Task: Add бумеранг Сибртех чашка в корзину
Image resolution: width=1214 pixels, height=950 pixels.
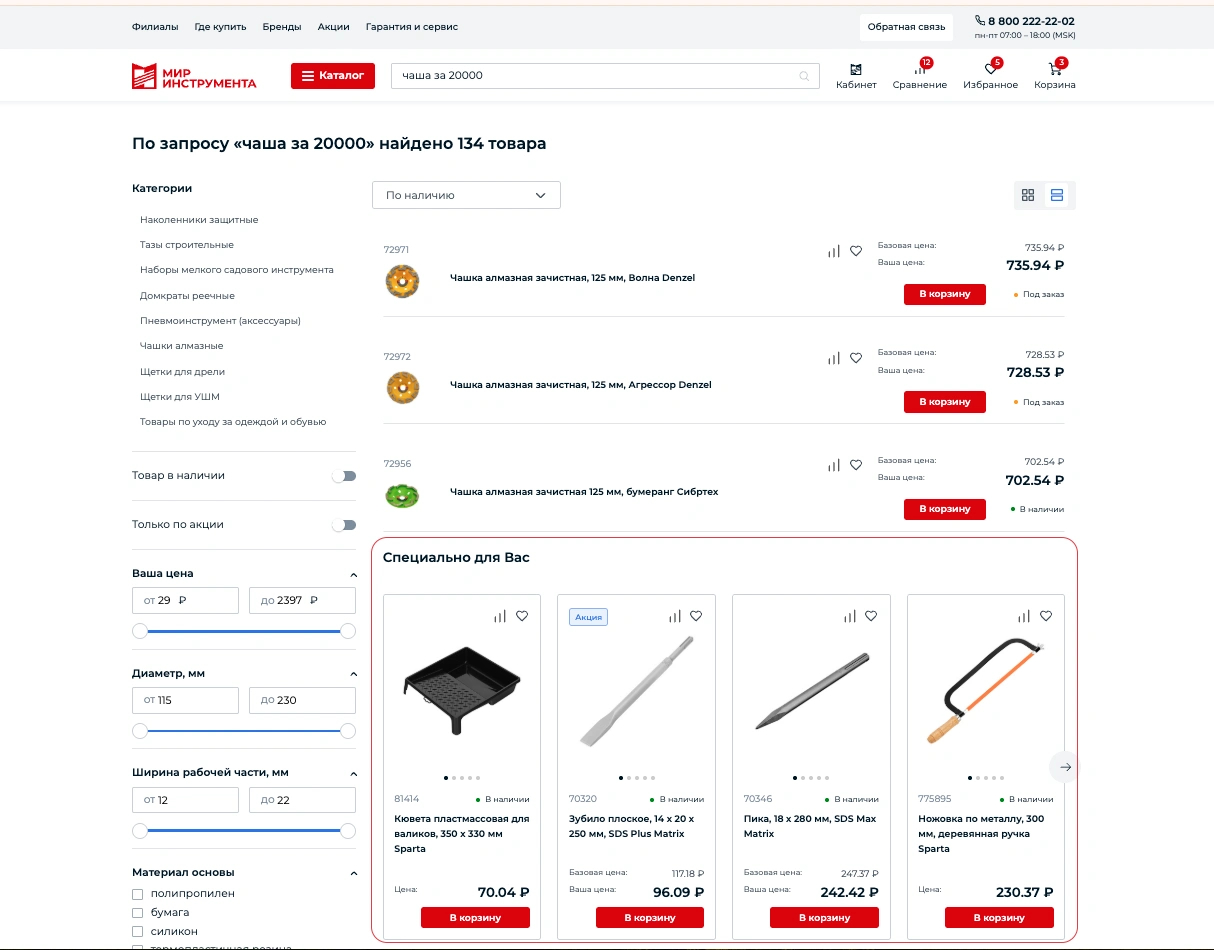Action: click(945, 509)
